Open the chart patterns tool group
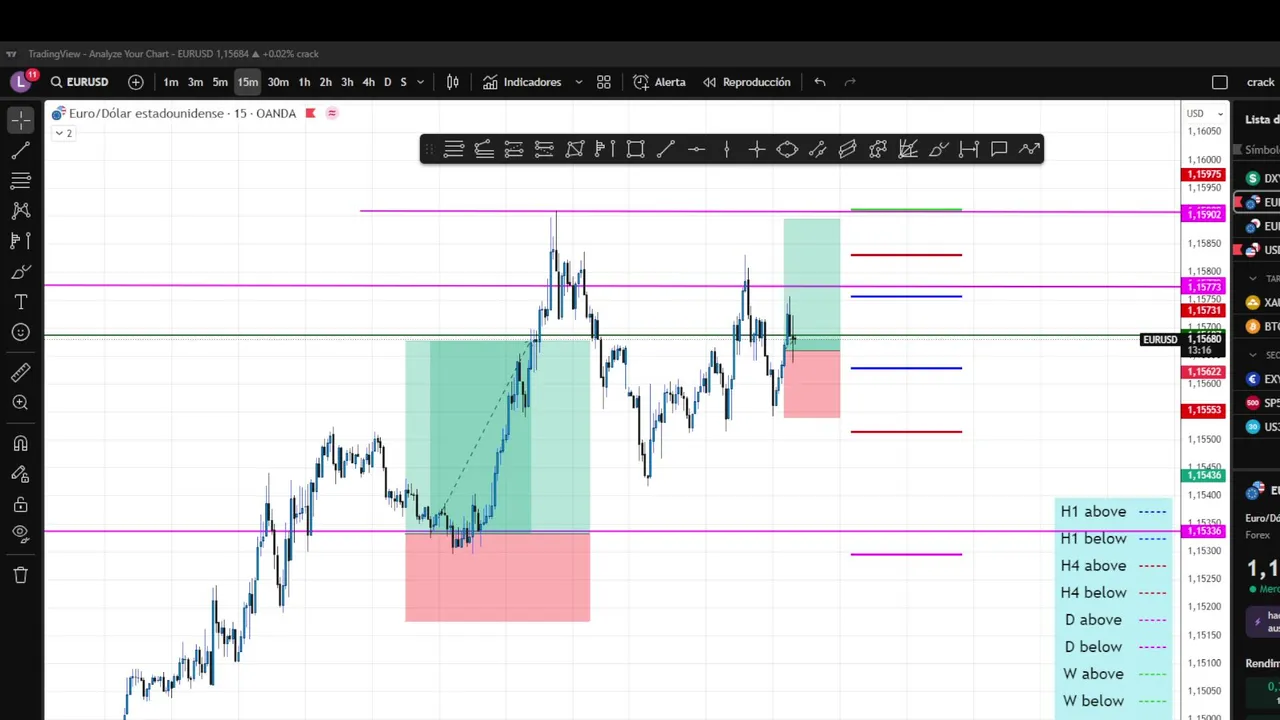The width and height of the screenshot is (1280, 720). pos(21,211)
